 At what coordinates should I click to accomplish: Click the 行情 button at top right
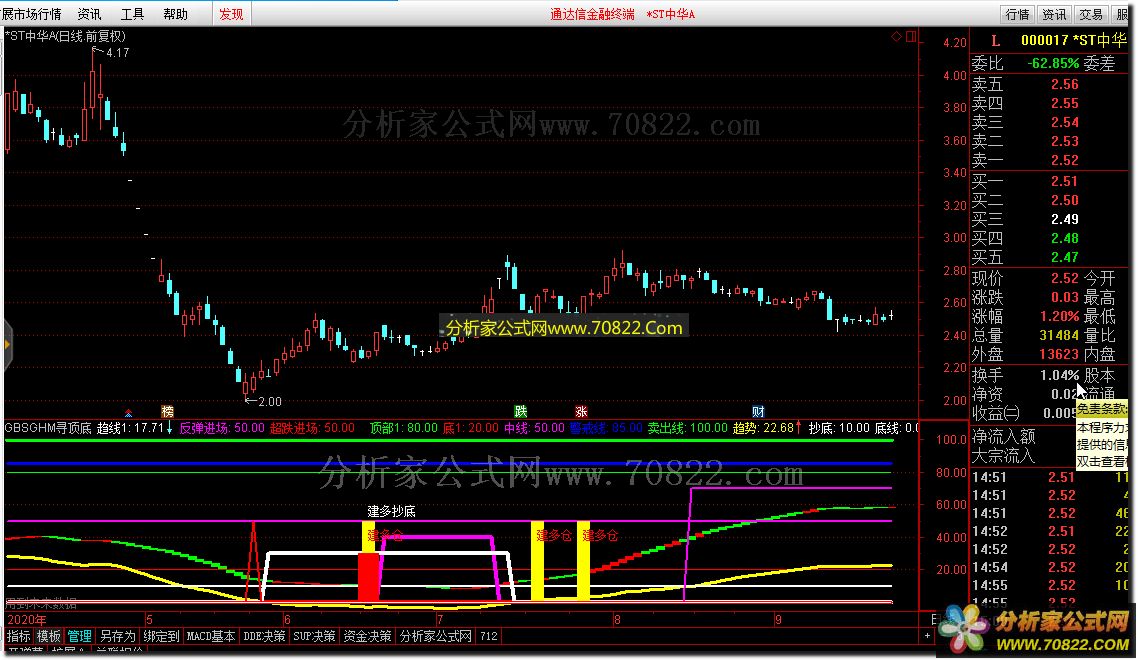click(1017, 15)
